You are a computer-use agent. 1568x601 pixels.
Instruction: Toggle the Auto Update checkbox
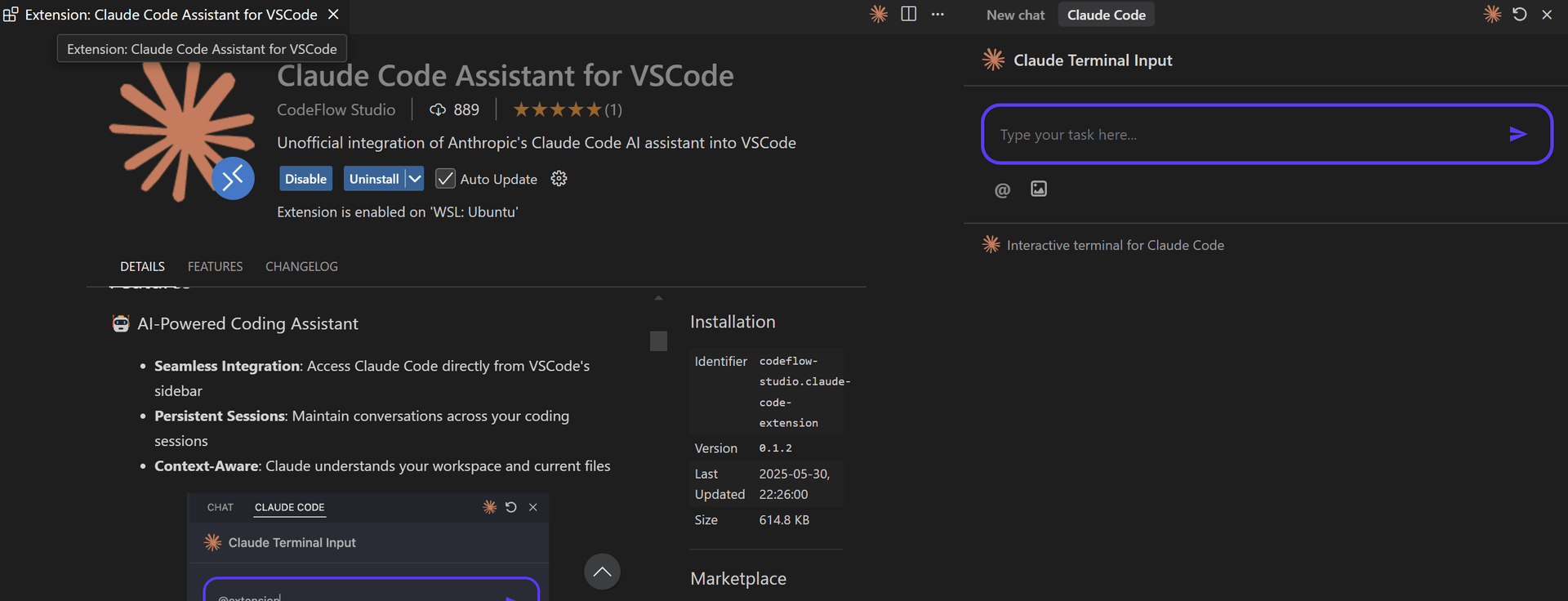pyautogui.click(x=445, y=179)
